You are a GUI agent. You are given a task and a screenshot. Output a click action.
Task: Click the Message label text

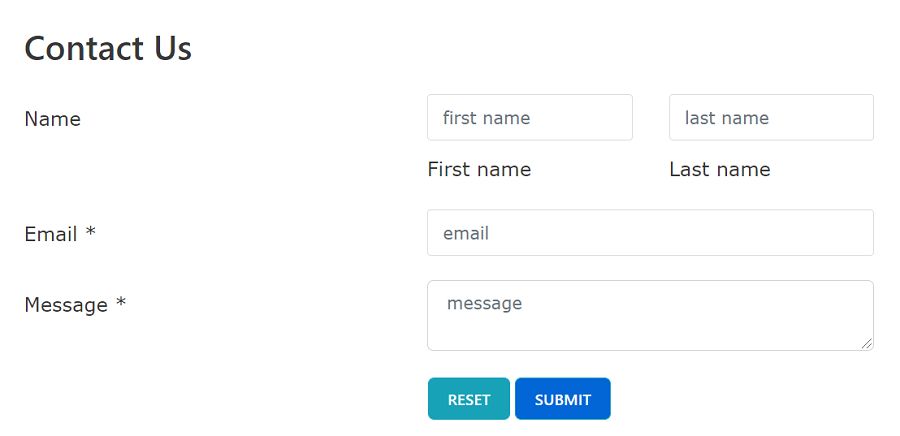[65, 305]
